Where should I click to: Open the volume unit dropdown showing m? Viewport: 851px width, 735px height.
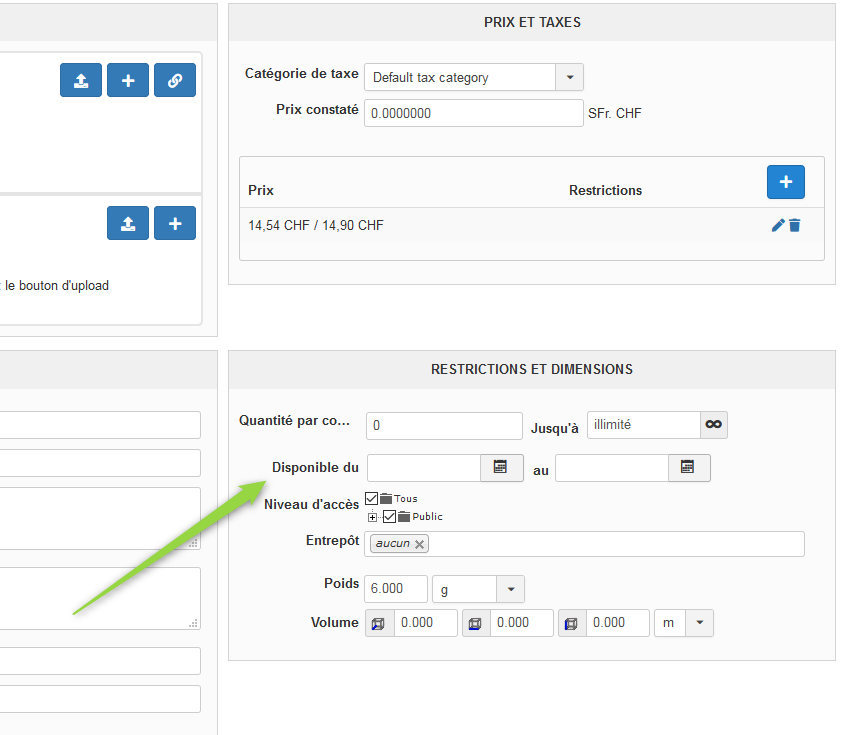700,623
